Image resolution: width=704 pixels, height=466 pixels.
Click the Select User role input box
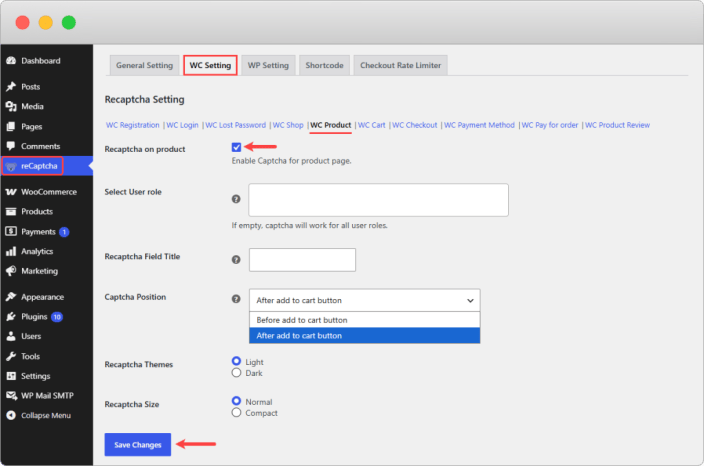378,200
